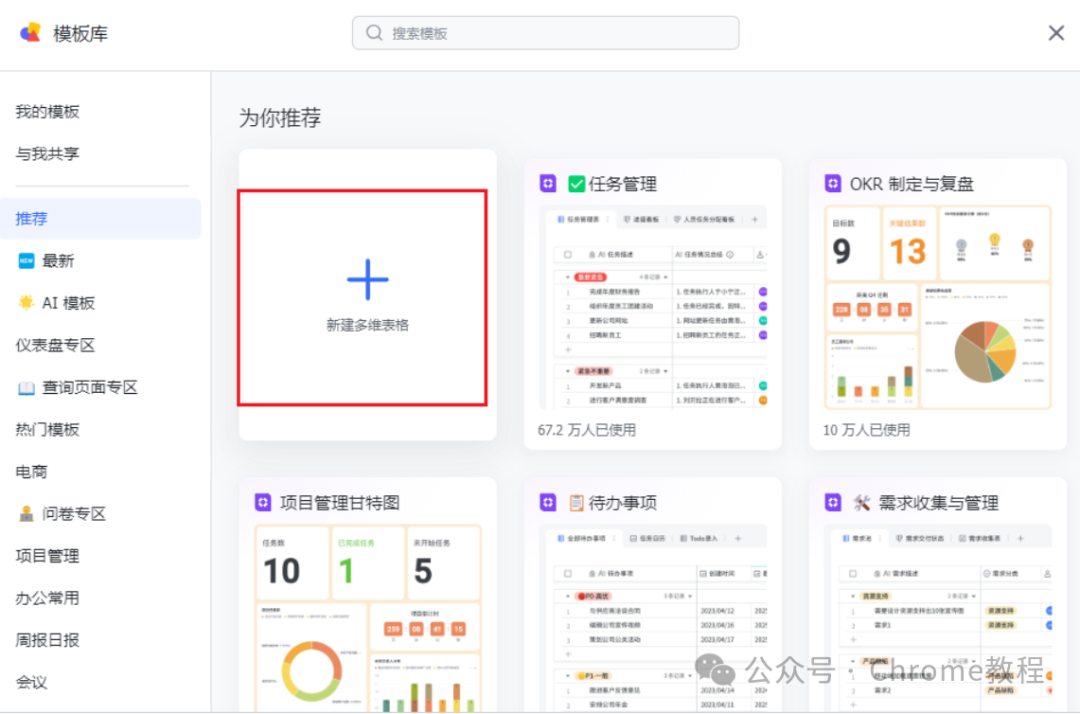
Task: Open the 需求收集与管理 template preview
Action: tap(938, 618)
